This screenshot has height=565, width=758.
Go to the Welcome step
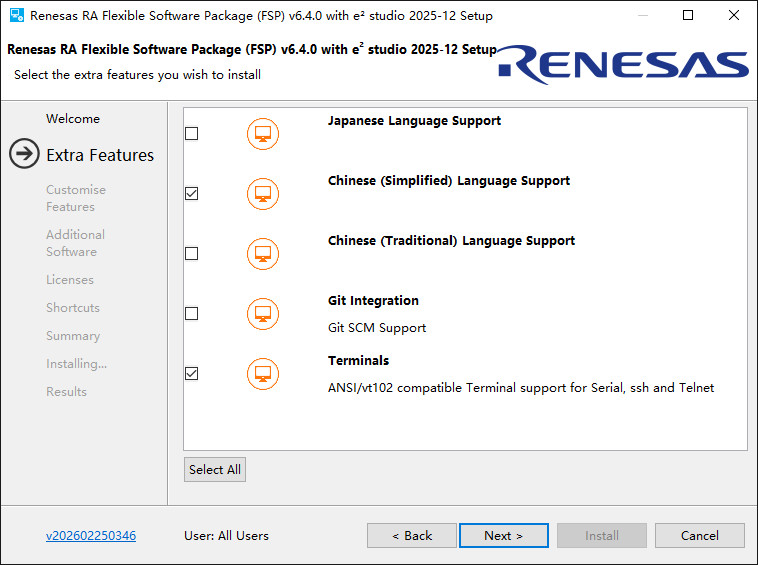tap(73, 118)
